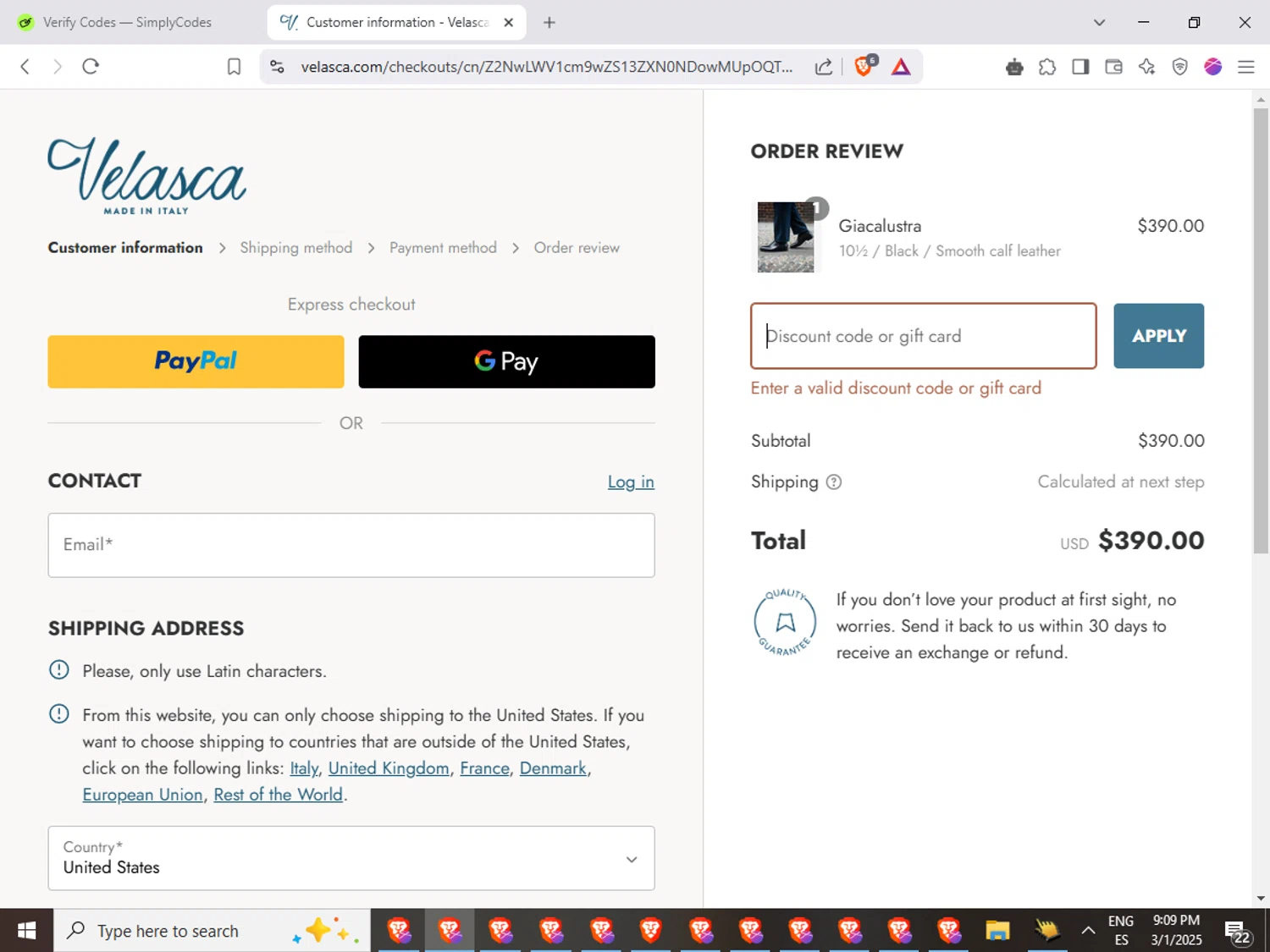Go back to the previous page
Screen dimensions: 1270x952
pyautogui.click(x=25, y=67)
